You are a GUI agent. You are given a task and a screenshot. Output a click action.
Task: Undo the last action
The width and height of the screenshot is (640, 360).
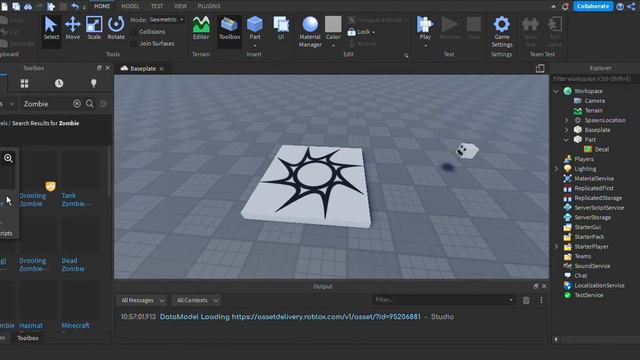tap(75, 6)
